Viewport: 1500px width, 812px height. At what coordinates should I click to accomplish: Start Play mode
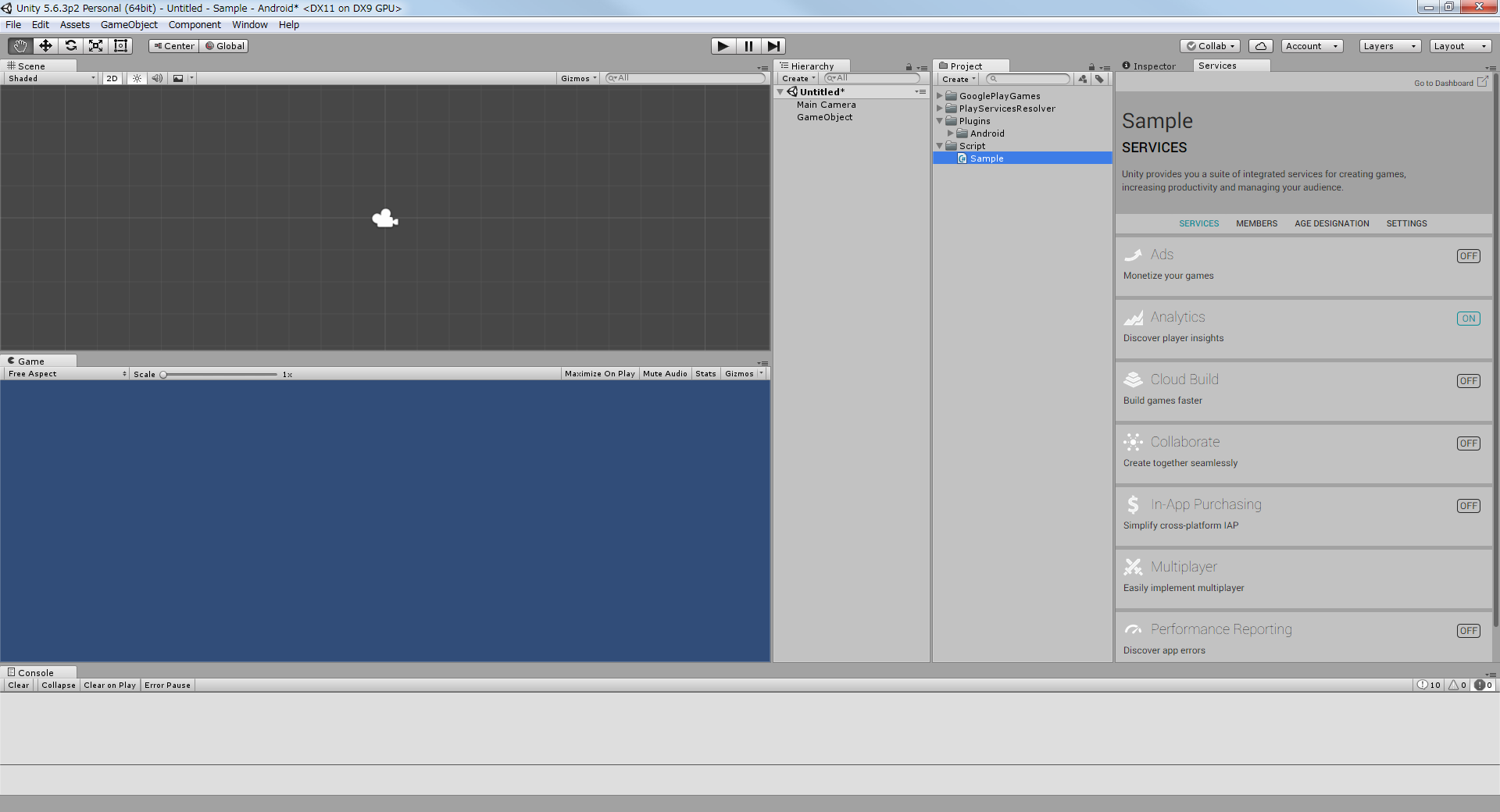723,46
